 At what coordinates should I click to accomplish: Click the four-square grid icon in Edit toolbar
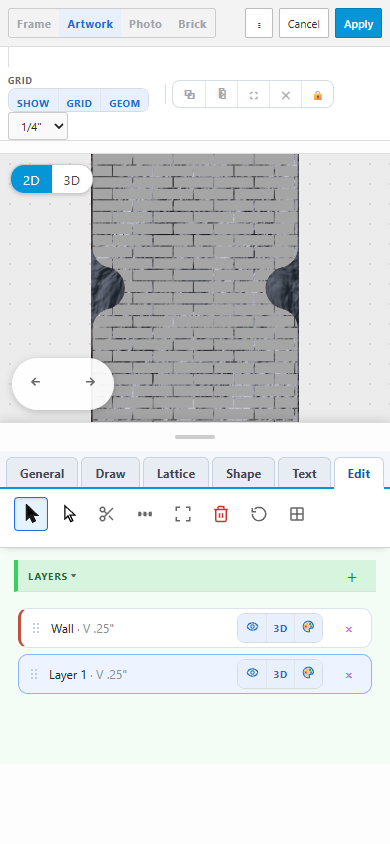(x=297, y=514)
